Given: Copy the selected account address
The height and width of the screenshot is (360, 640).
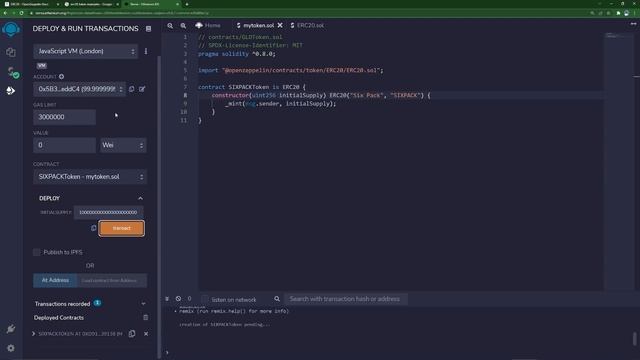Looking at the screenshot, I should tap(131, 89).
